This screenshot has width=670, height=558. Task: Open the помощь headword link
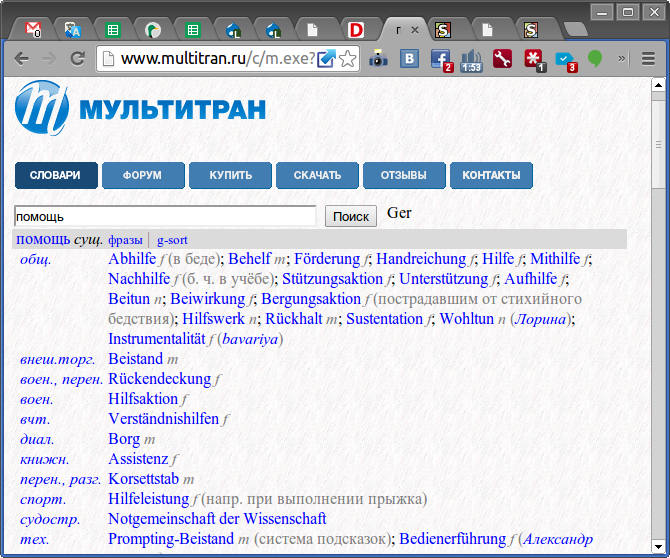point(43,240)
